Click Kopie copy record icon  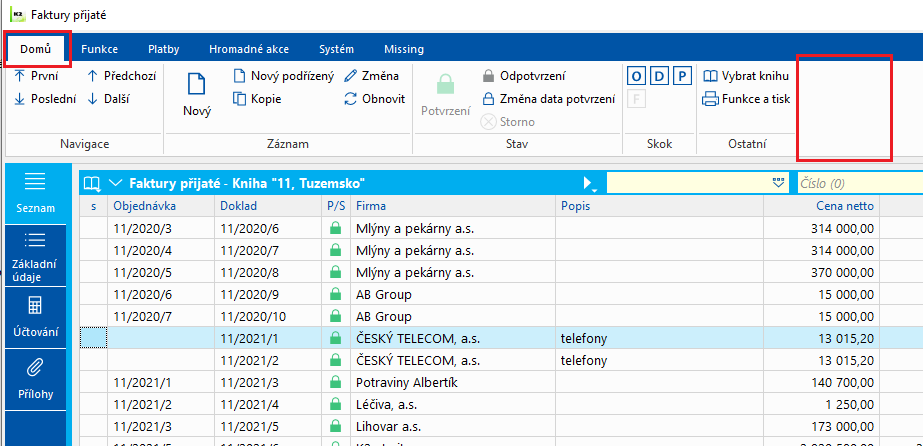(240, 99)
